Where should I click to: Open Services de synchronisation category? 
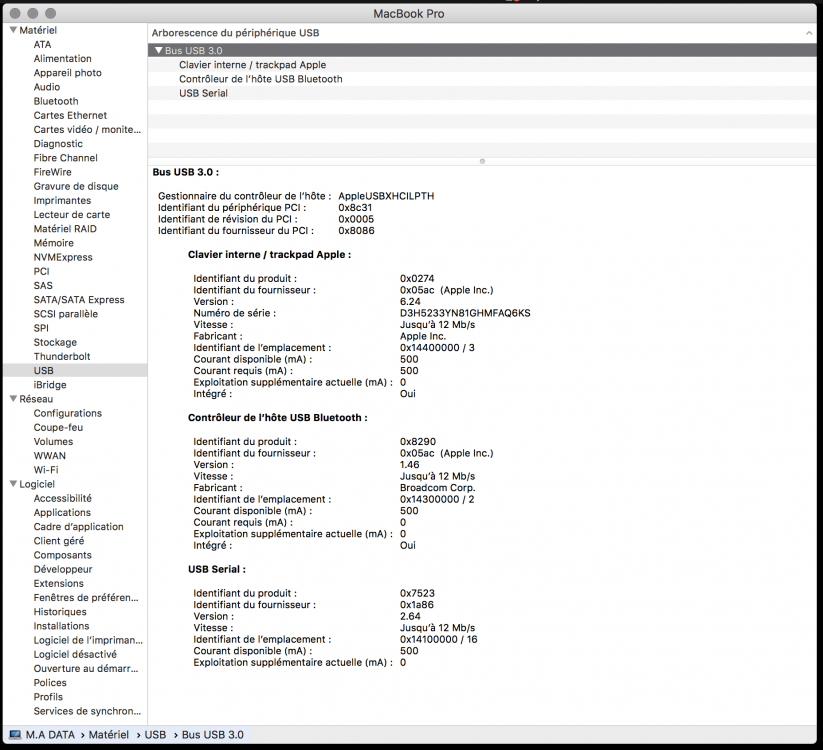(x=87, y=711)
